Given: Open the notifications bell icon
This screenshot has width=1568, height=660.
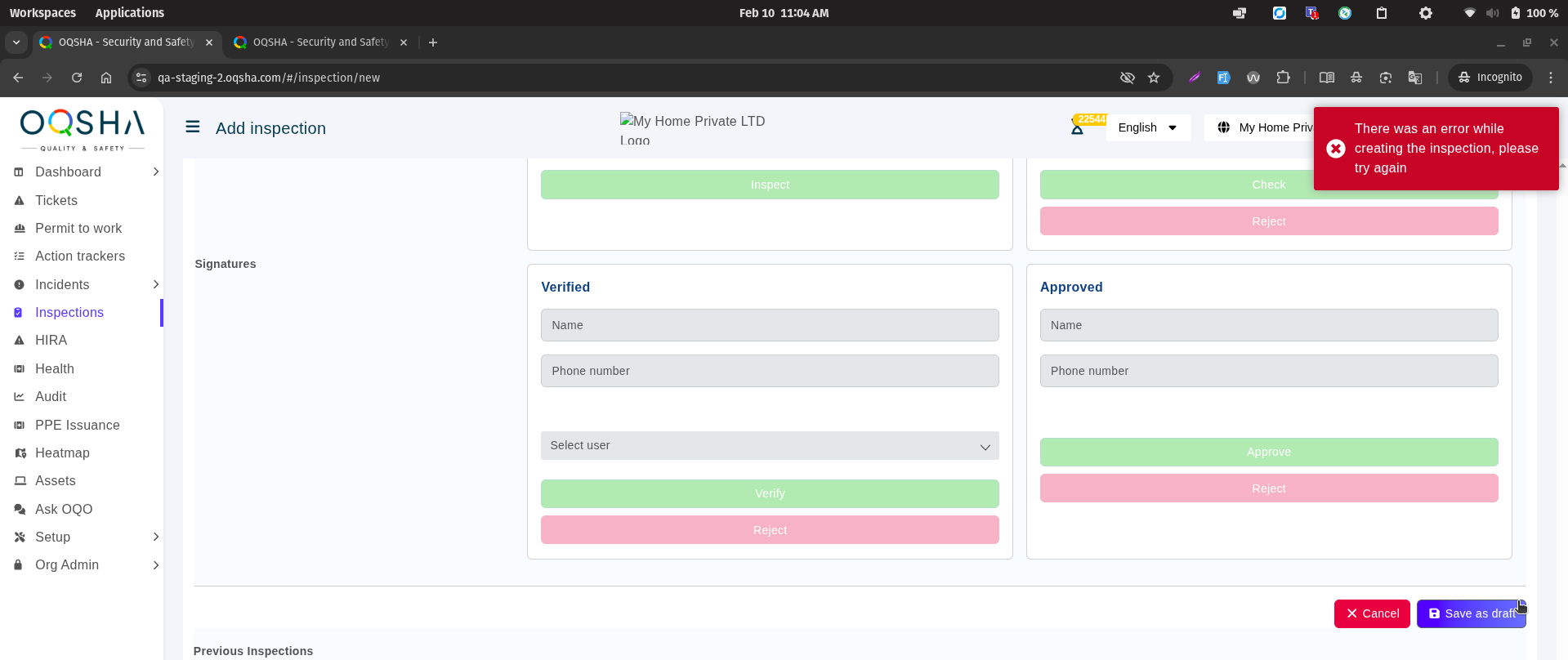Looking at the screenshot, I should pyautogui.click(x=1078, y=128).
